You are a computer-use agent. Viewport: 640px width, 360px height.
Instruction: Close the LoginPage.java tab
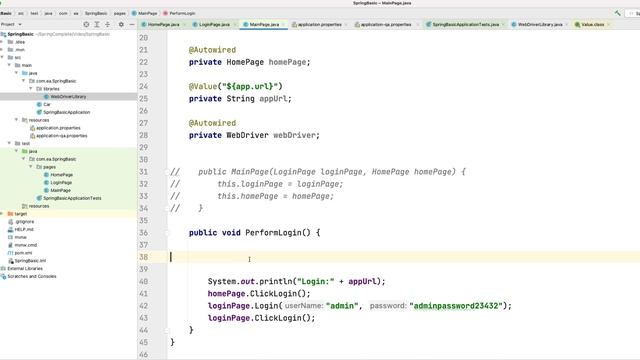[x=235, y=24]
